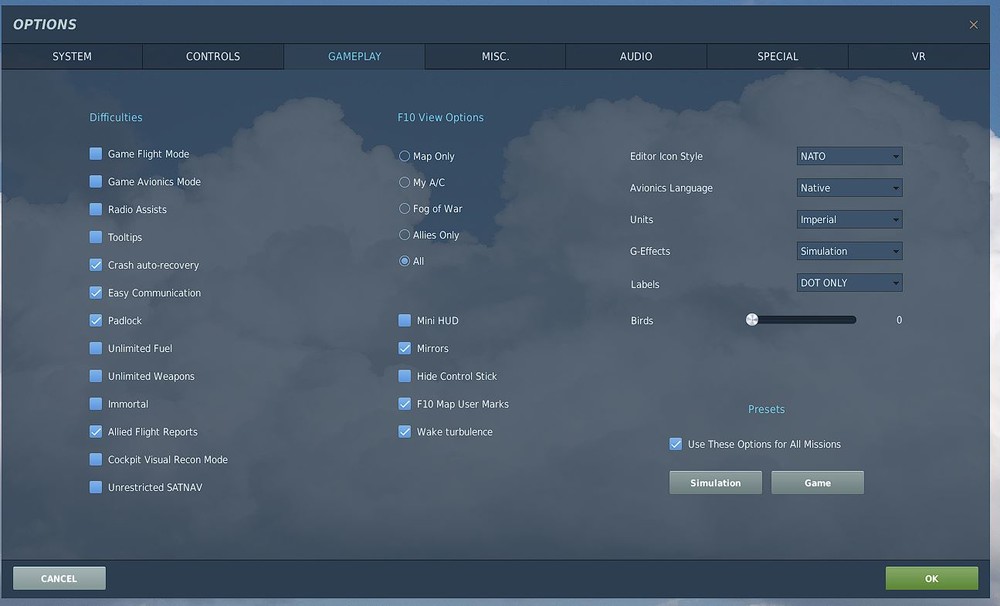Image resolution: width=1000 pixels, height=606 pixels.
Task: Uncheck Allied Flight Reports
Action: click(x=96, y=431)
